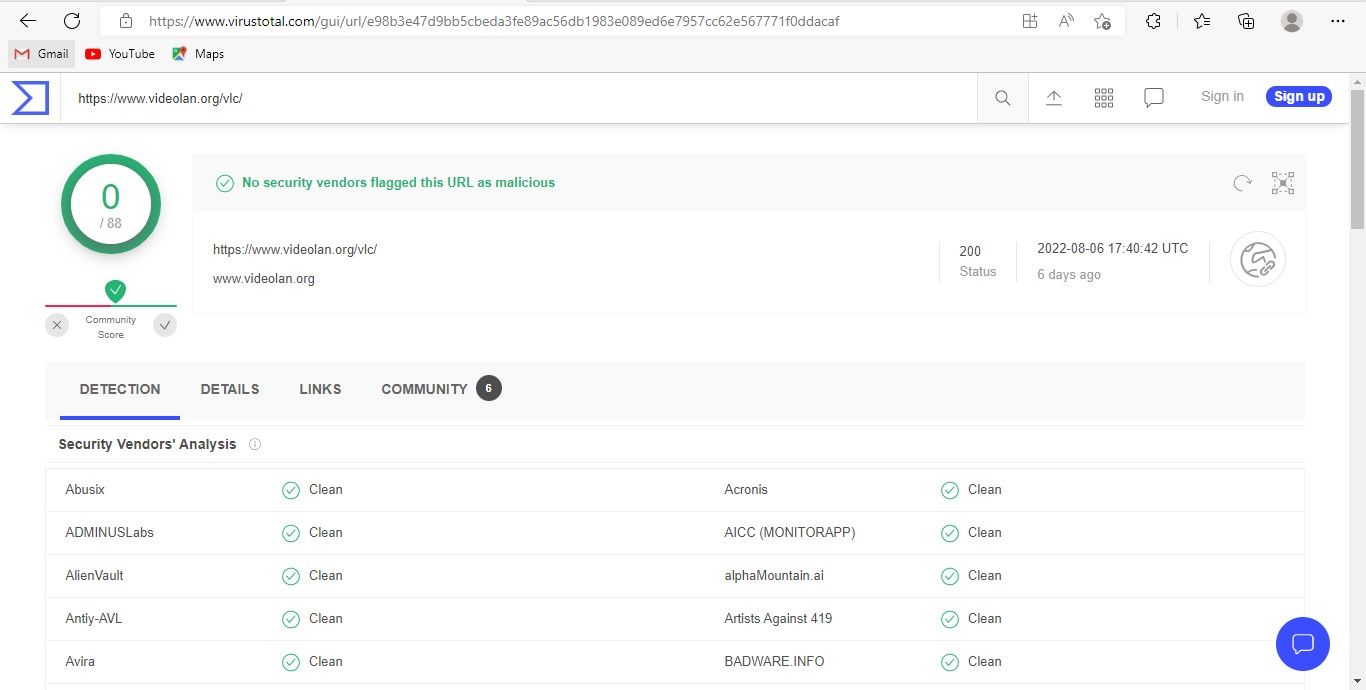Click the Sign in link
Screen dimensions: 1366x690
(x=1222, y=96)
